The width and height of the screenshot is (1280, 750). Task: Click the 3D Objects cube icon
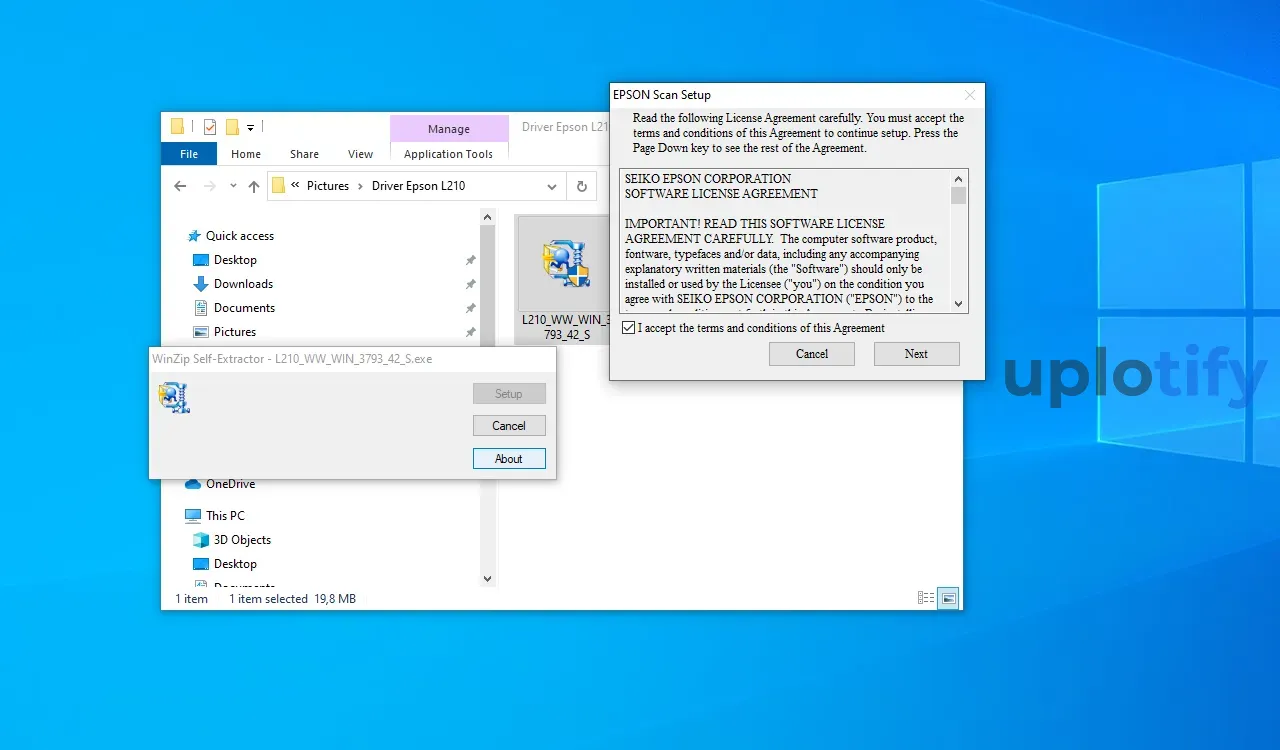pyautogui.click(x=200, y=540)
